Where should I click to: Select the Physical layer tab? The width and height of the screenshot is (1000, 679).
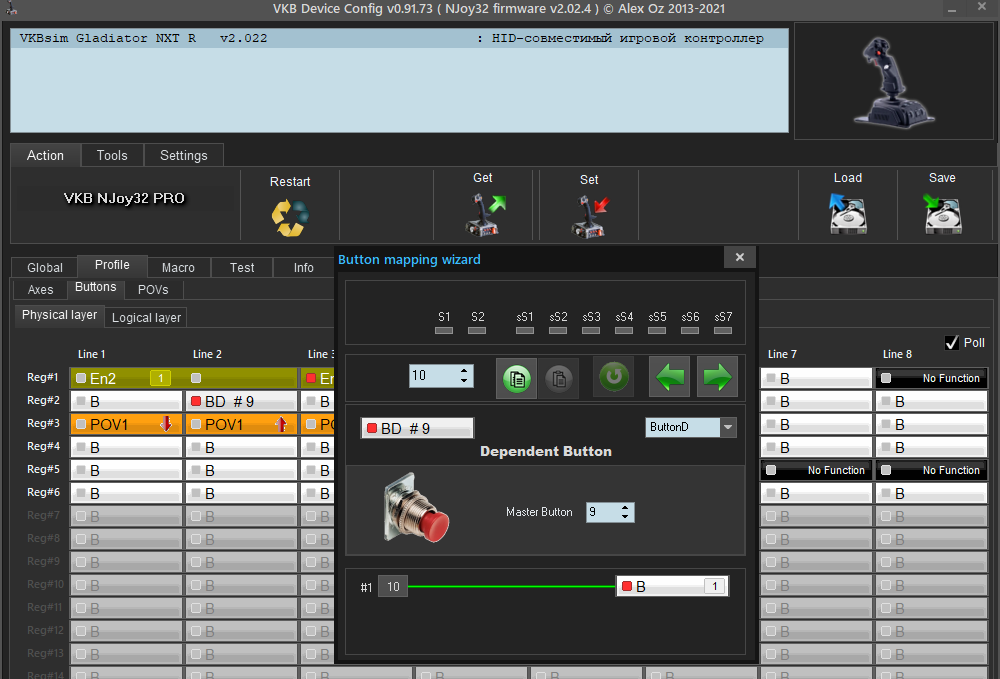59,315
